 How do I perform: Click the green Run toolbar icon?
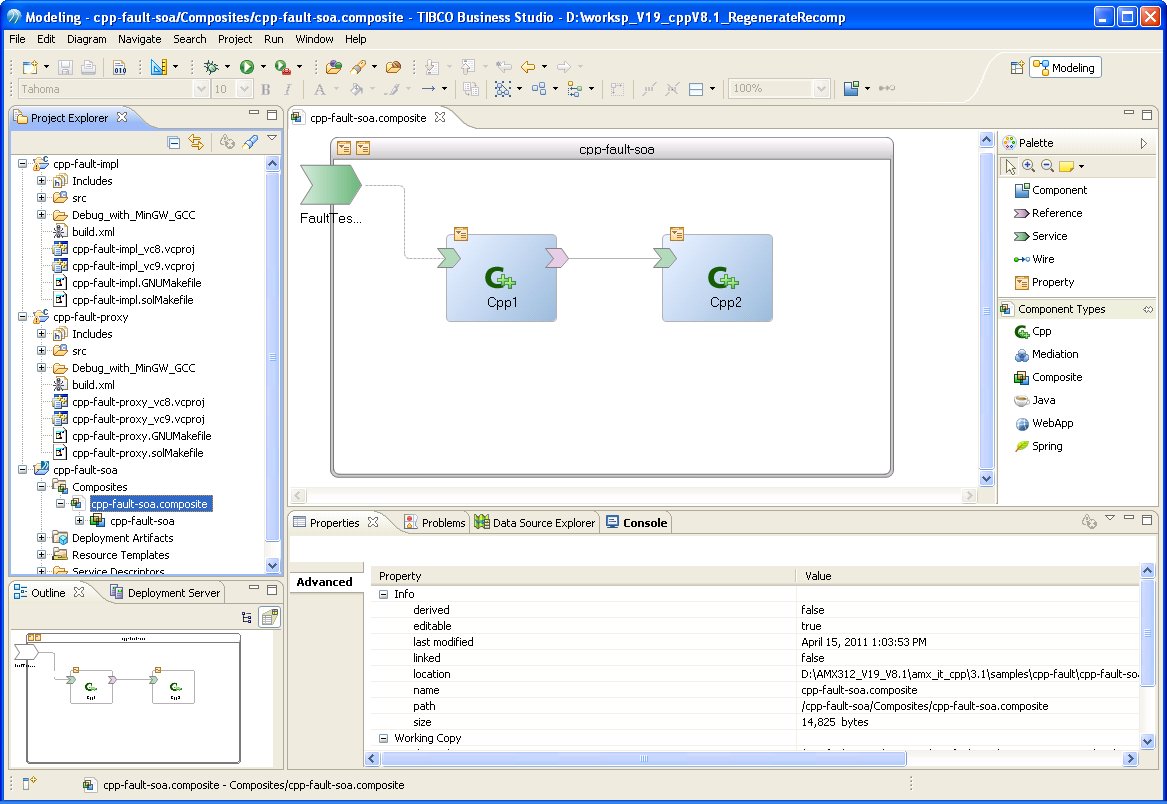click(x=246, y=68)
